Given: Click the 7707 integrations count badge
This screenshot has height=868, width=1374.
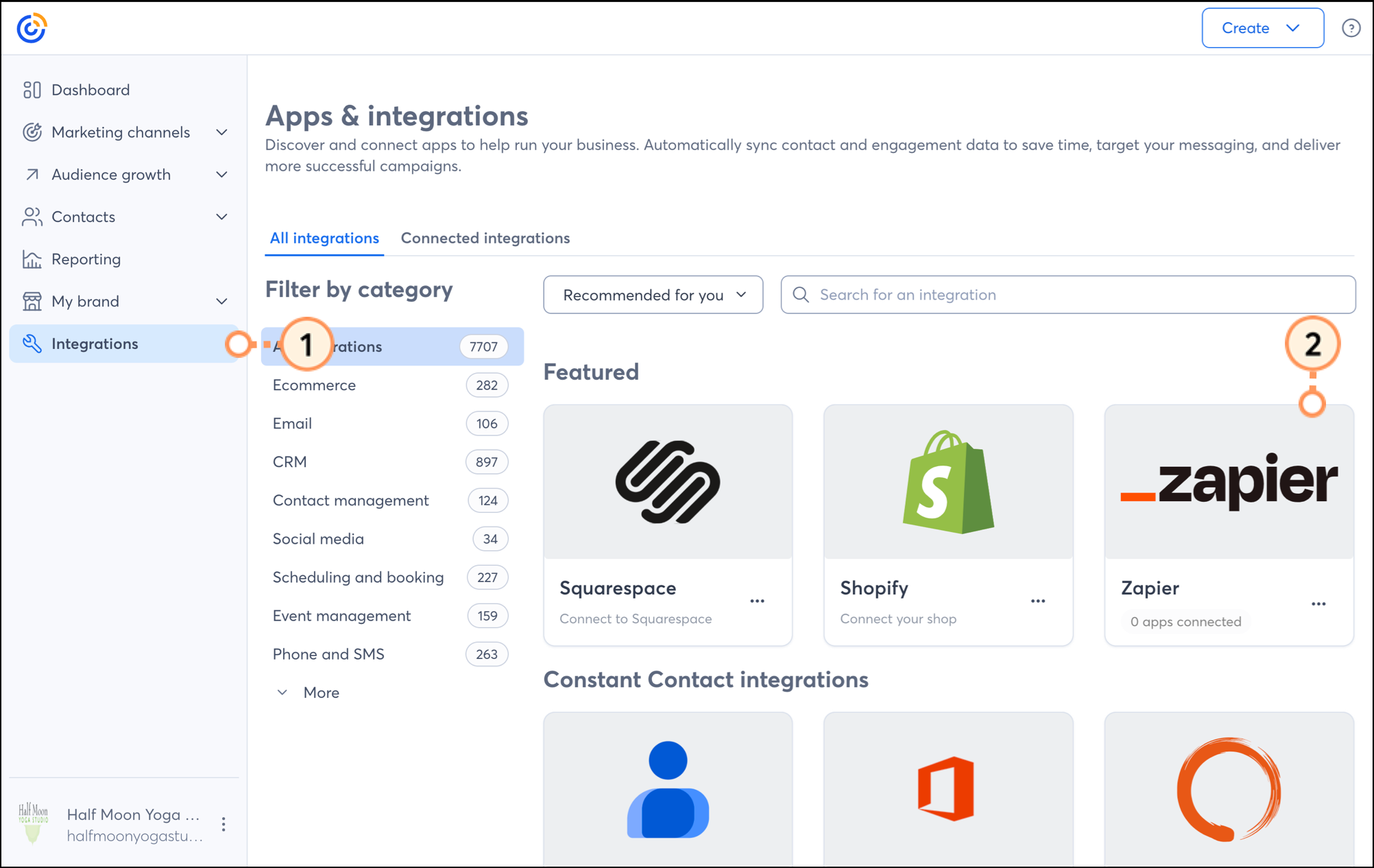Looking at the screenshot, I should tap(483, 347).
